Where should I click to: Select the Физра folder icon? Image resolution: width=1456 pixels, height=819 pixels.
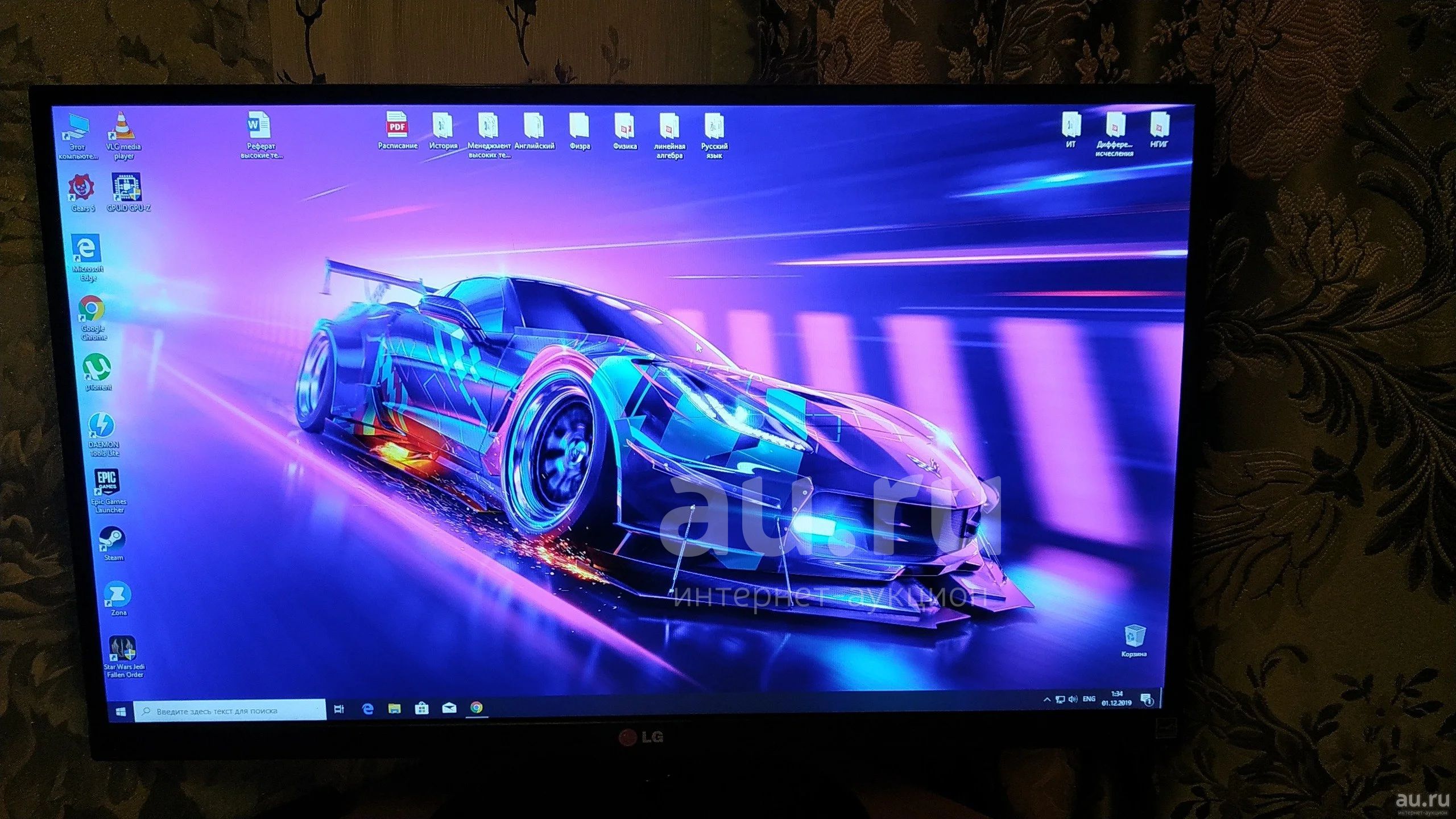[x=580, y=131]
